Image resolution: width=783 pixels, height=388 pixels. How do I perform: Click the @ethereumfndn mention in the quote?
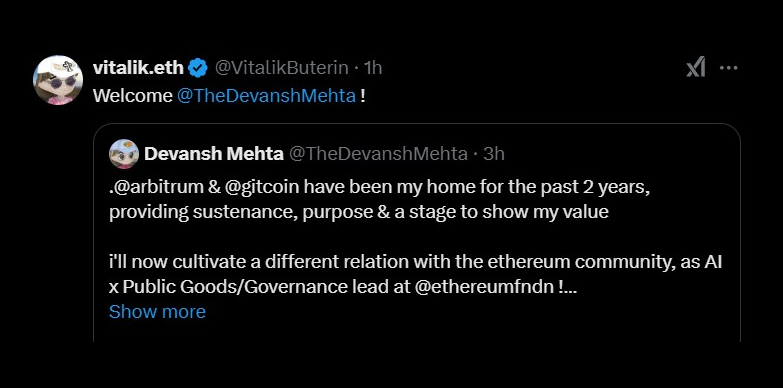[x=483, y=287]
